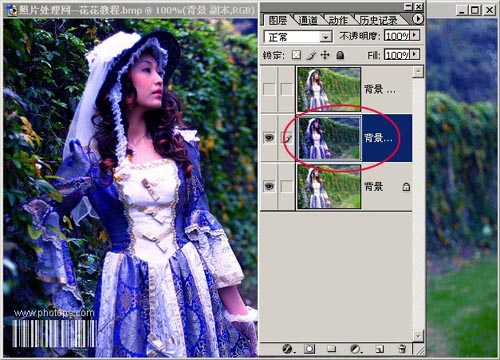Switch to the 动作 tab
This screenshot has width=500, height=360.
(x=338, y=20)
